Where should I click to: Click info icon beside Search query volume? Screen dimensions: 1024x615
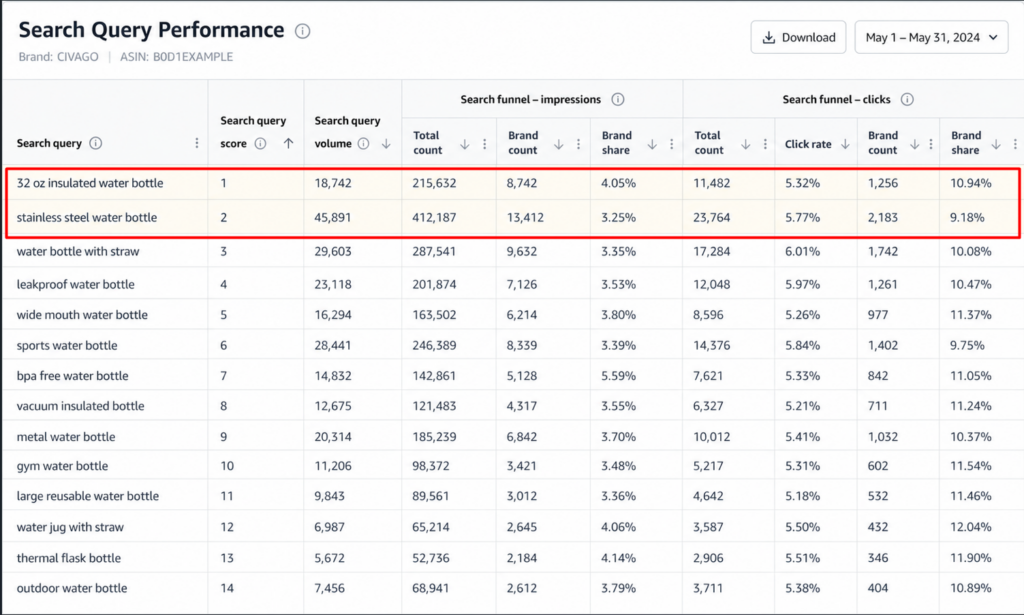click(x=364, y=144)
